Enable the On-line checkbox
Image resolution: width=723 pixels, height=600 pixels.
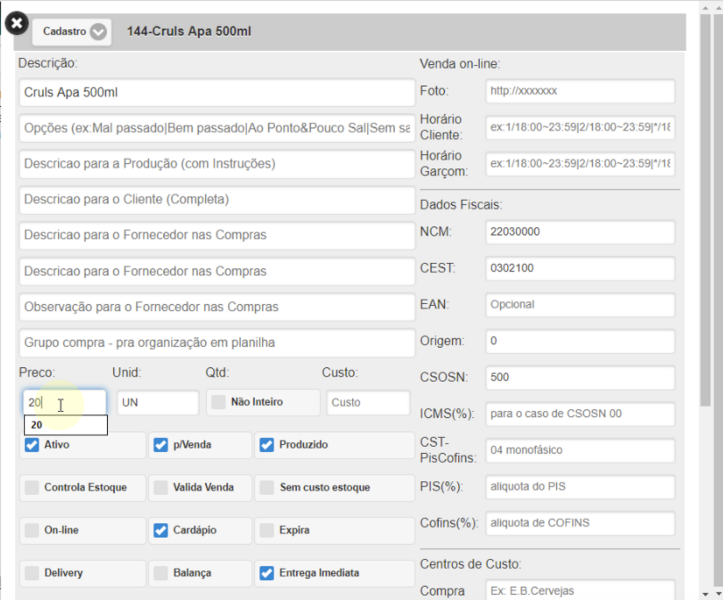32,530
